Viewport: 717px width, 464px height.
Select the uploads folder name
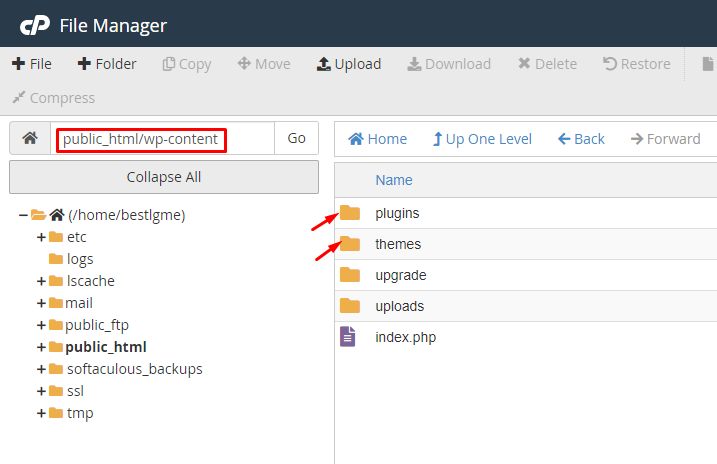click(400, 306)
